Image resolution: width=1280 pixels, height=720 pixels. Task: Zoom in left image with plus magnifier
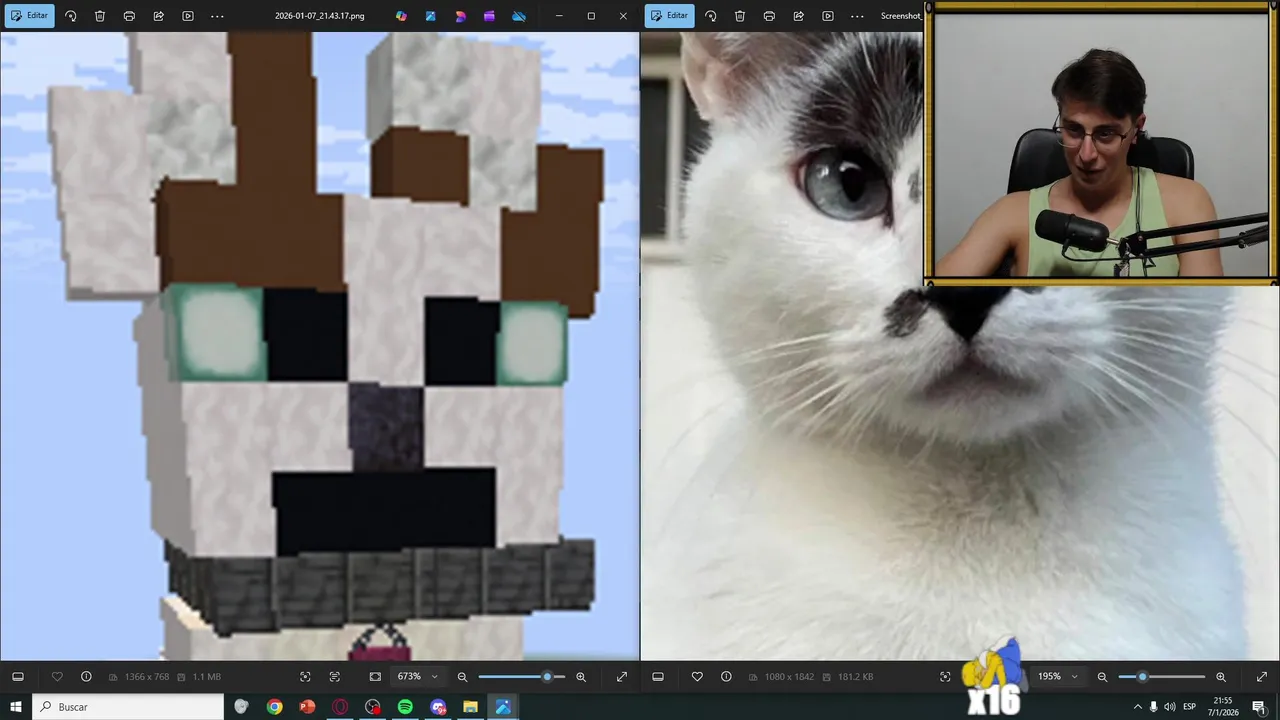click(581, 677)
